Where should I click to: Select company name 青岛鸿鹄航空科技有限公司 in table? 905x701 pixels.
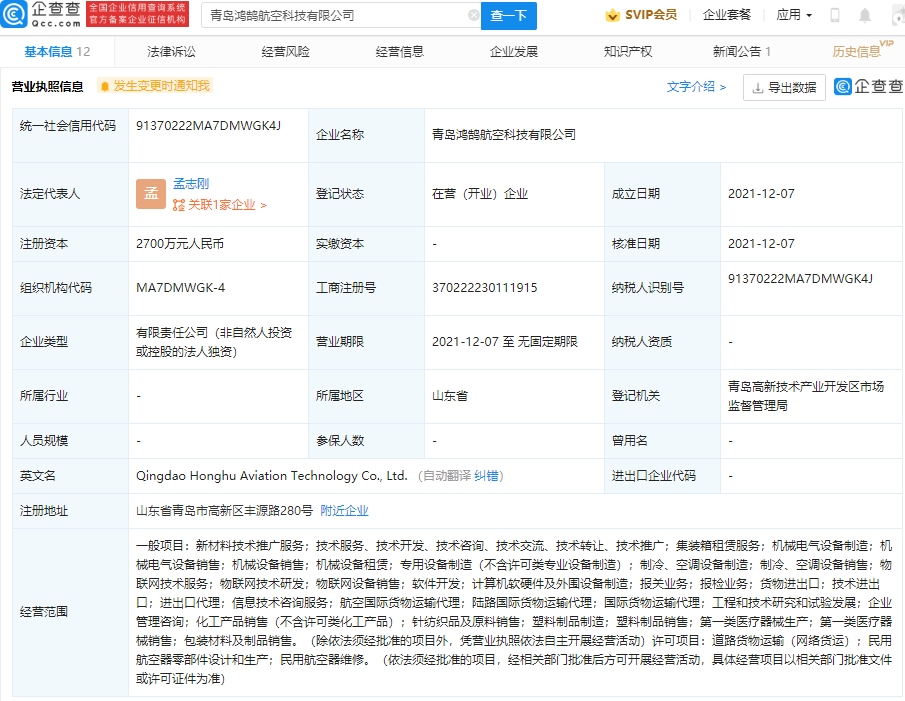504,135
